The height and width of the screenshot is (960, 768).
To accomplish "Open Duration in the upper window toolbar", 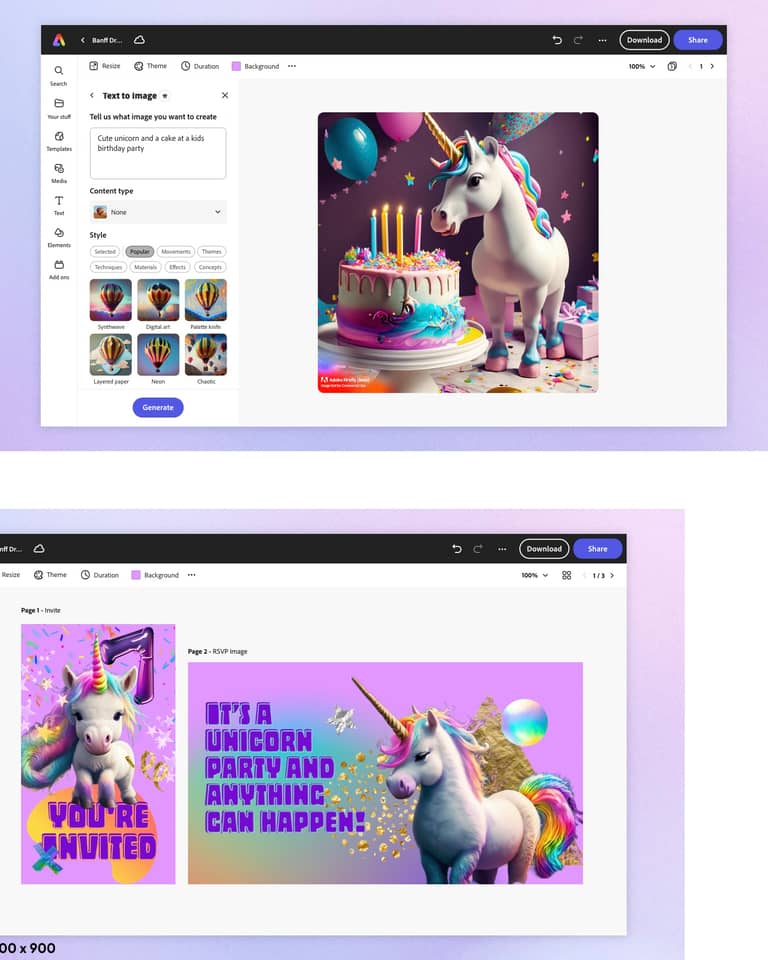I will click(x=200, y=66).
